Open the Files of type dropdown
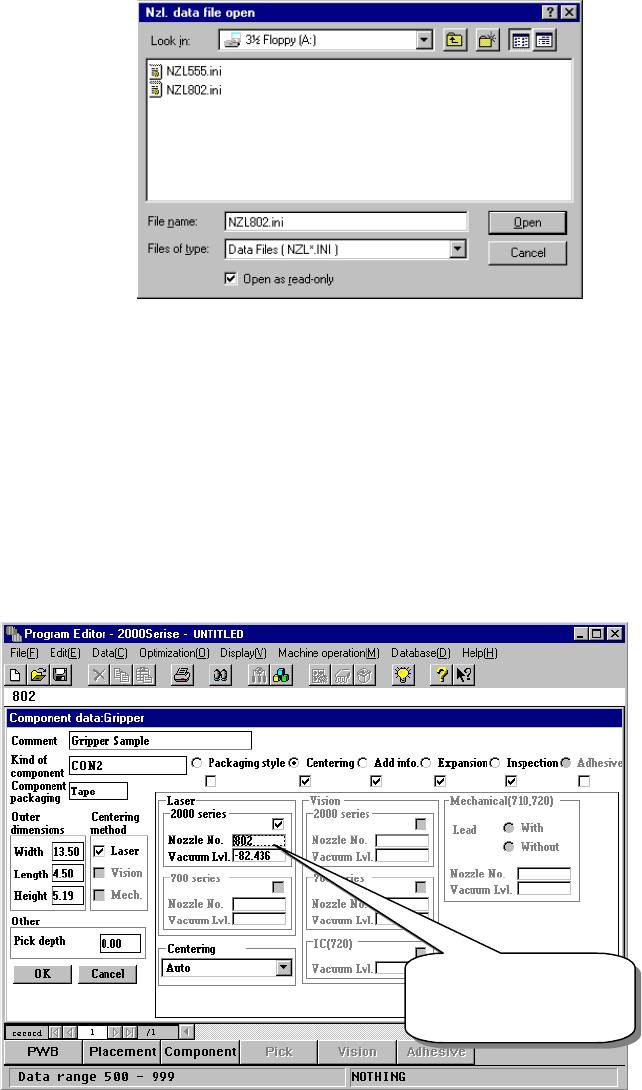The image size is (642, 1090). (457, 249)
